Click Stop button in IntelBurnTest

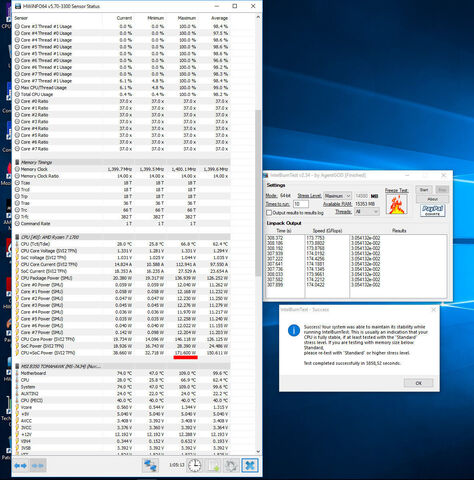pos(442,190)
